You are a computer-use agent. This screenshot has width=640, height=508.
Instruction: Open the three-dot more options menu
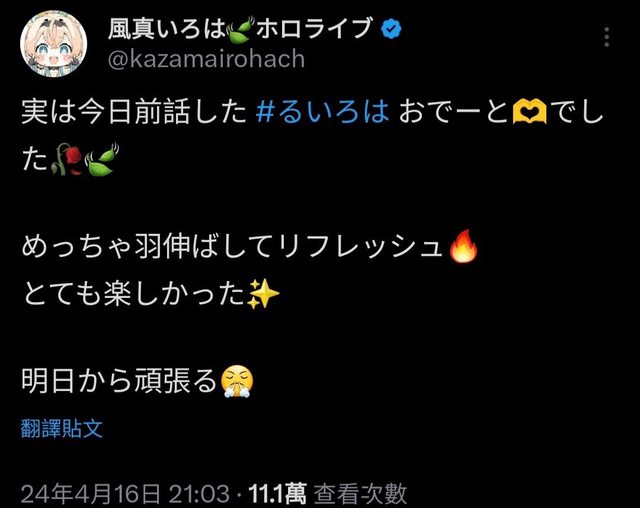[607, 37]
